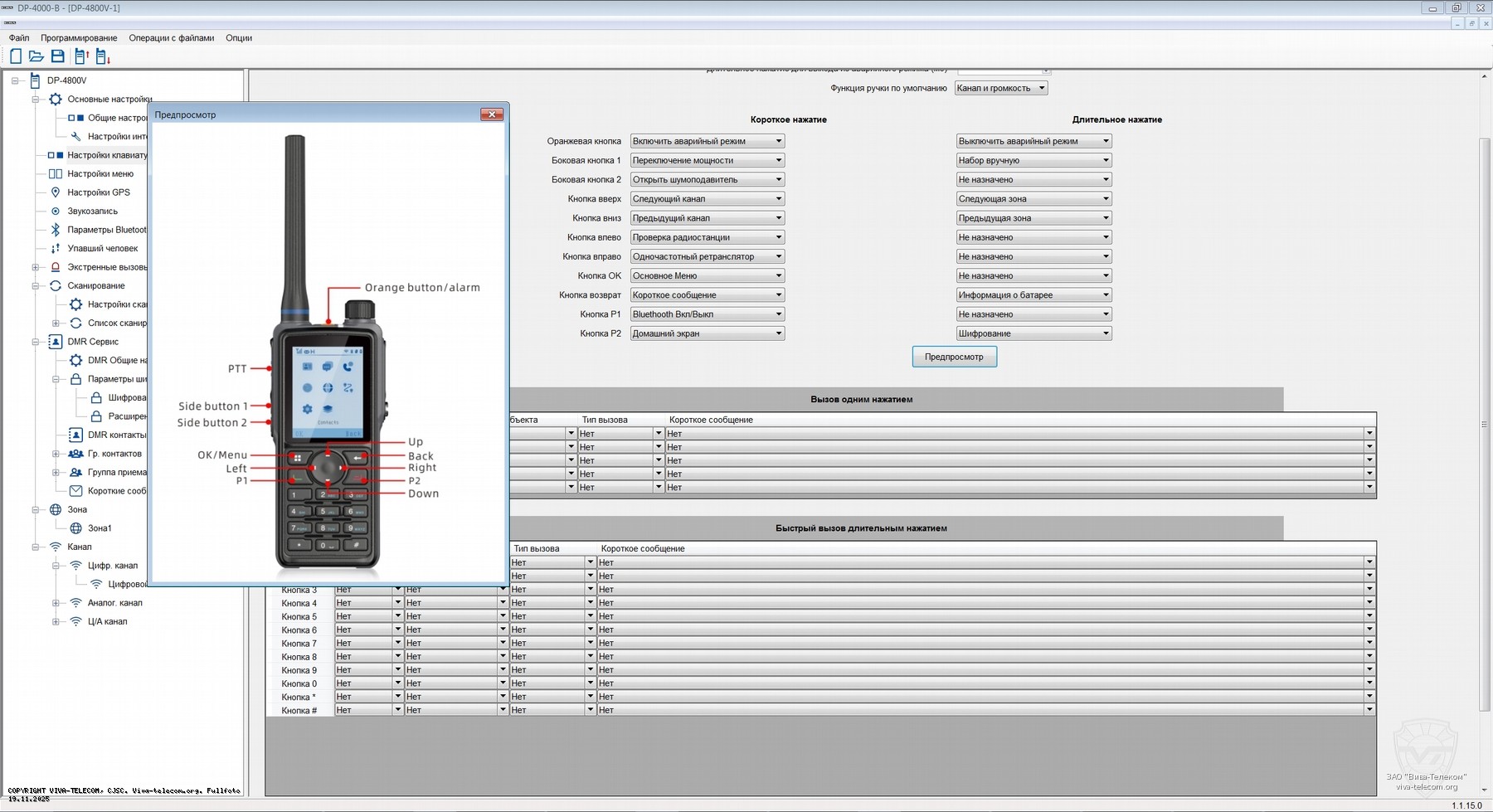Open Настройки меню in the sidebar tree
The height and width of the screenshot is (812, 1493).
point(100,174)
